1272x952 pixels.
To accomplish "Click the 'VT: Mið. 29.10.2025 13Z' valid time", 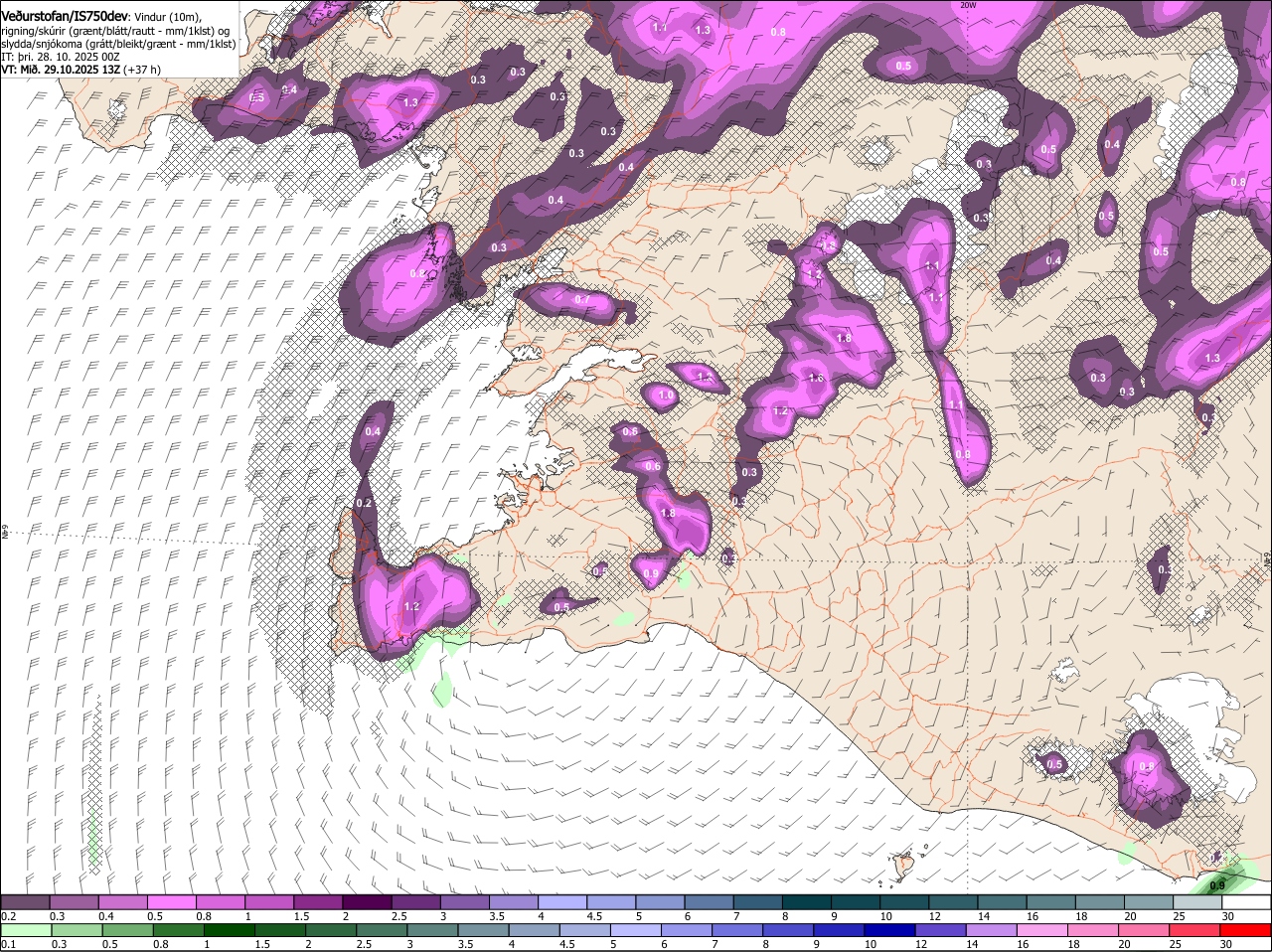I will coord(61,71).
